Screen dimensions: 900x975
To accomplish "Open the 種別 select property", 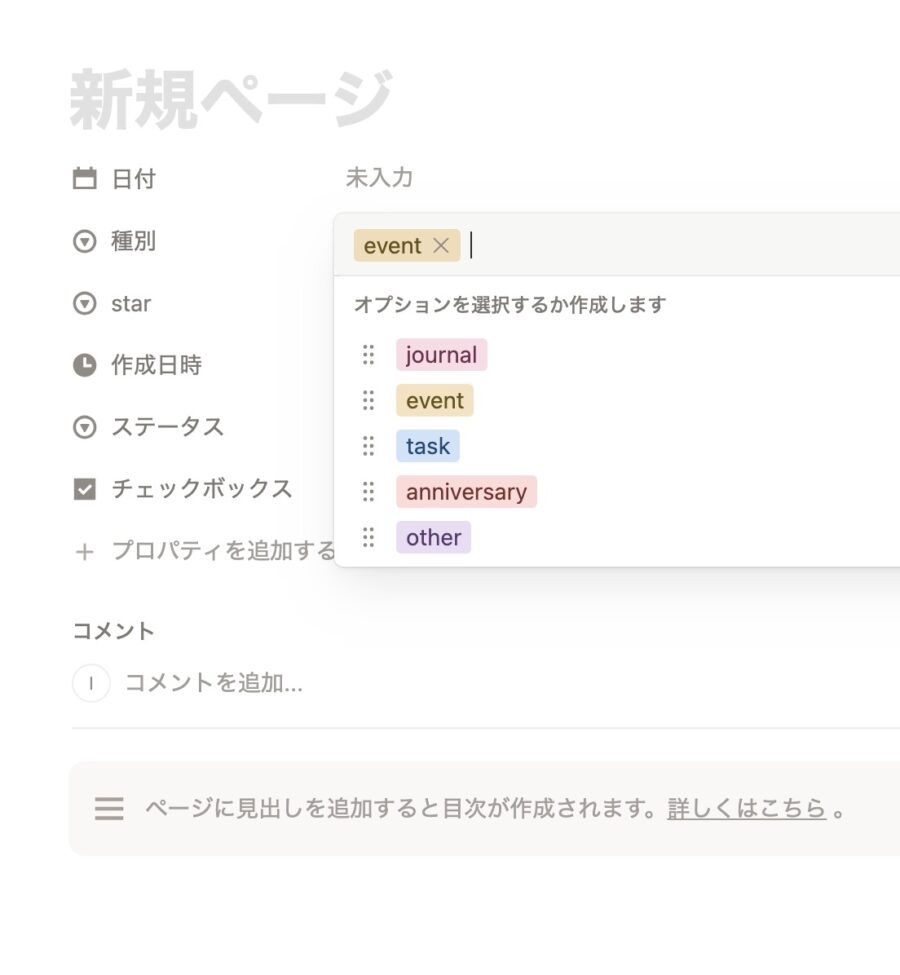I will pyautogui.click(x=133, y=241).
